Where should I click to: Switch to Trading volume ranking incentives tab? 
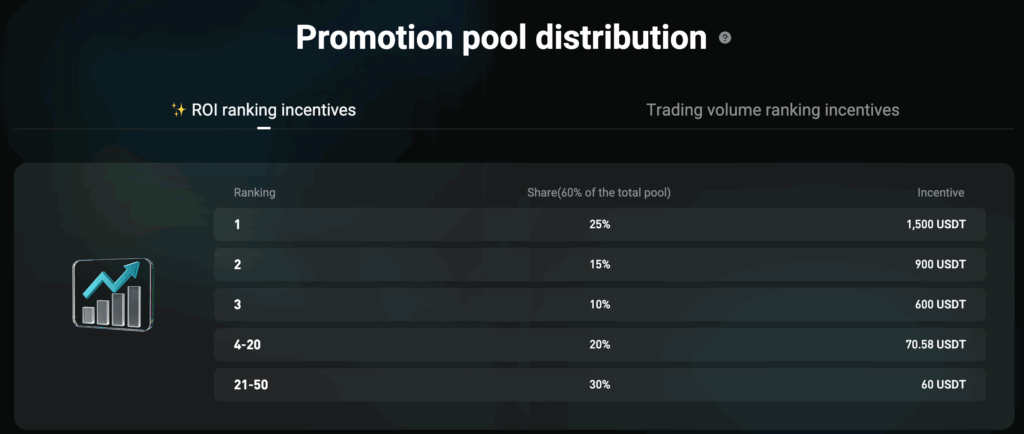[772, 110]
